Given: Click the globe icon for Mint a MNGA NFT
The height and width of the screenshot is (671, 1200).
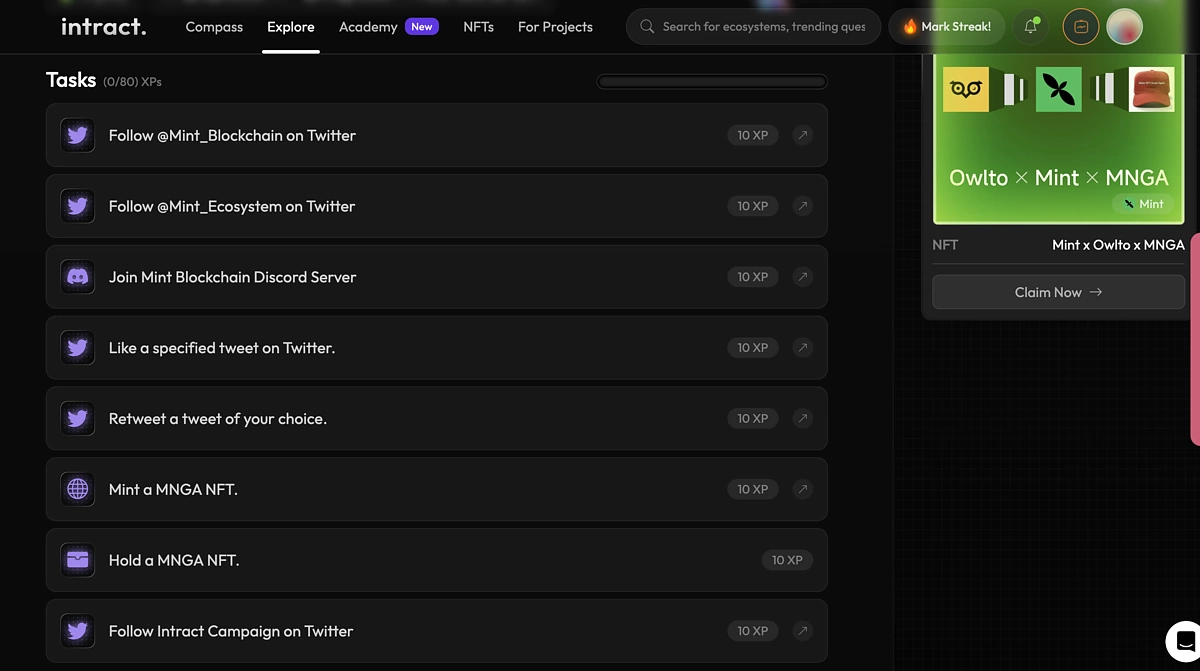Looking at the screenshot, I should [77, 489].
